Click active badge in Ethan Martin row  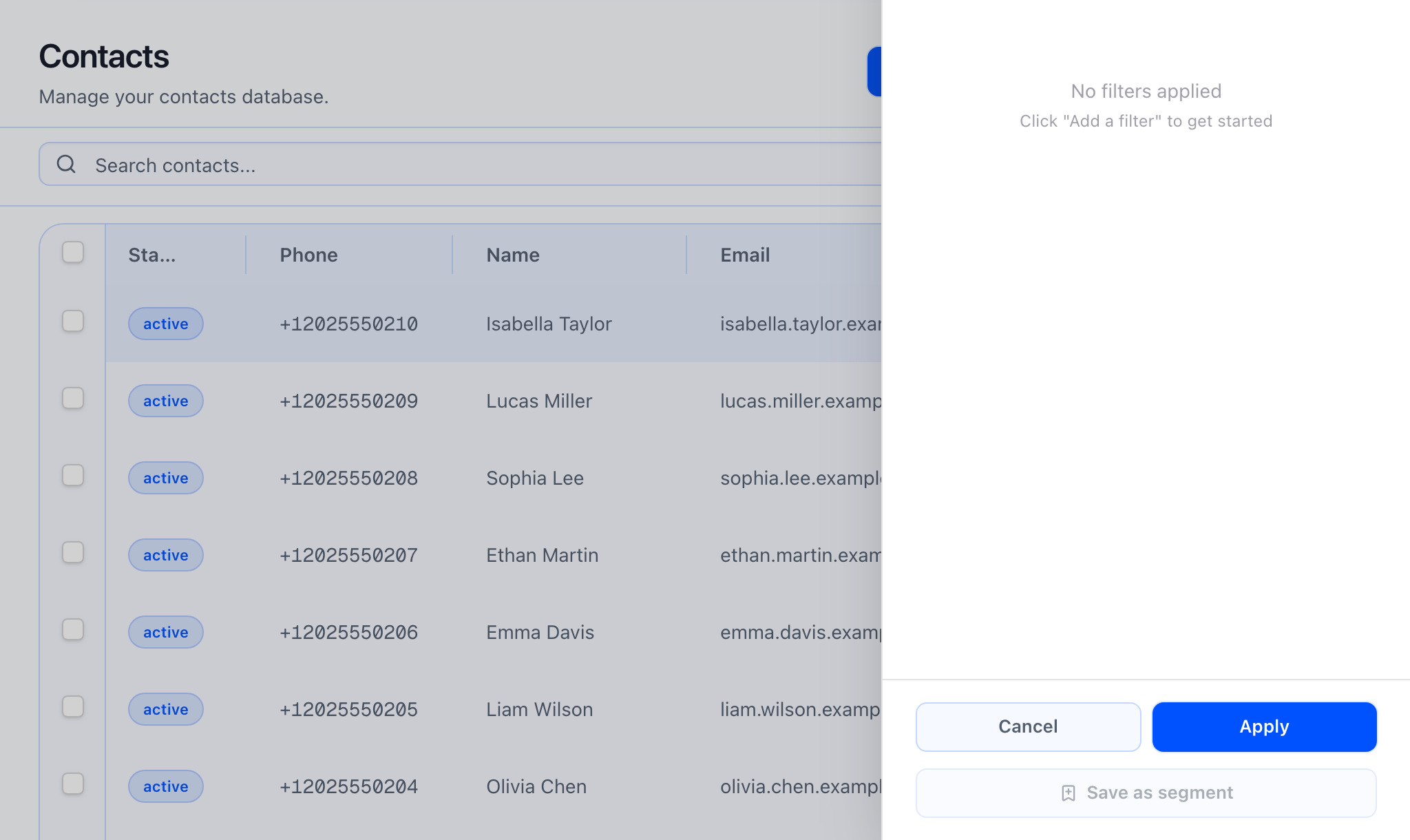[166, 555]
